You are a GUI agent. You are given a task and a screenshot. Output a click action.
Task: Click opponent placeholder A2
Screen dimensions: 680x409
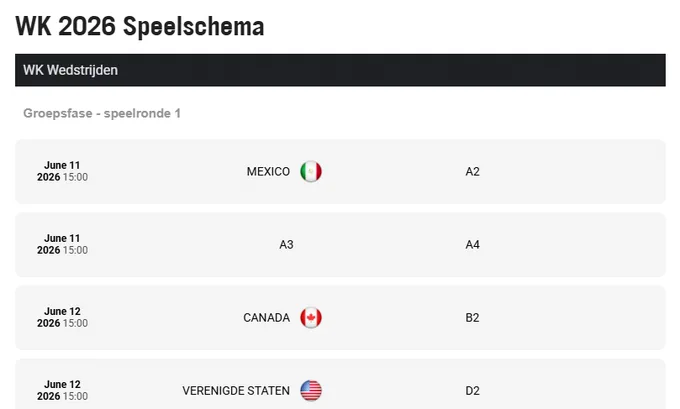click(x=472, y=172)
